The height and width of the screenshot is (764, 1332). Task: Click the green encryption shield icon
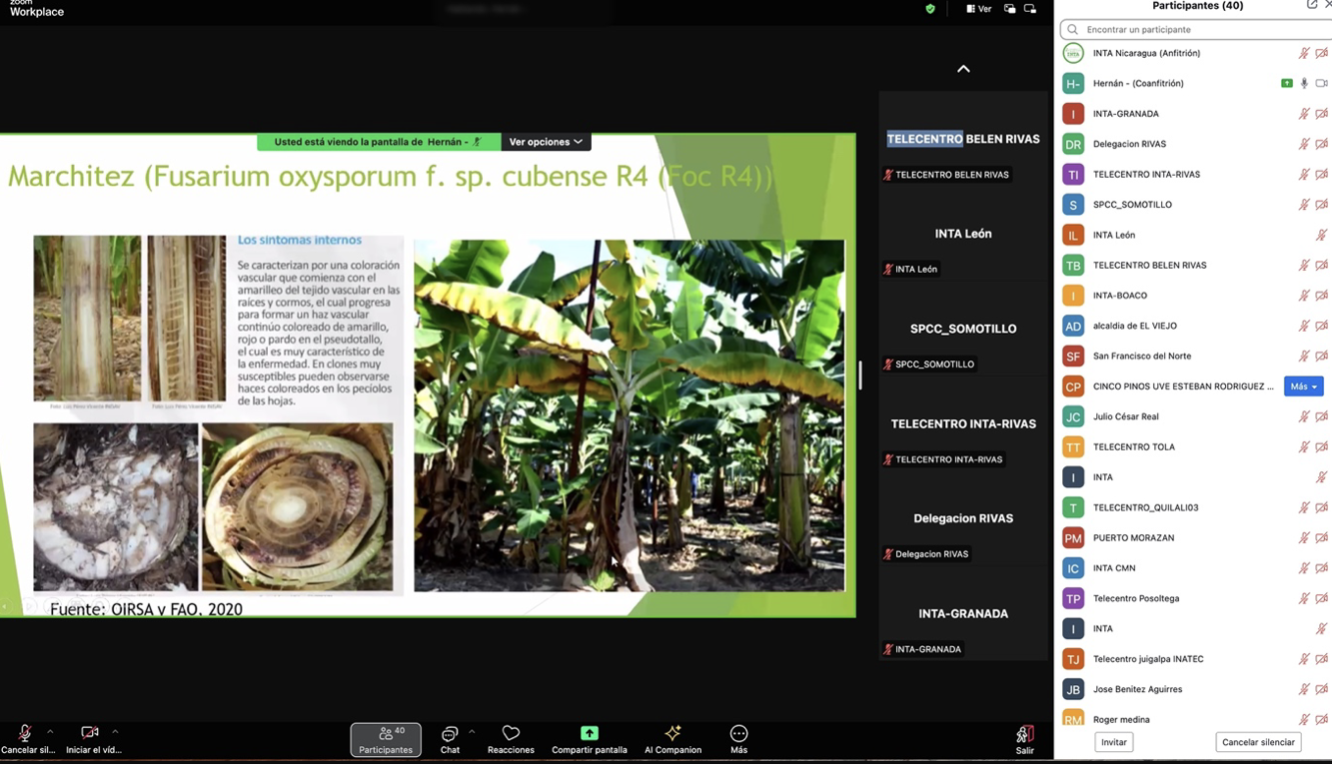pyautogui.click(x=930, y=9)
